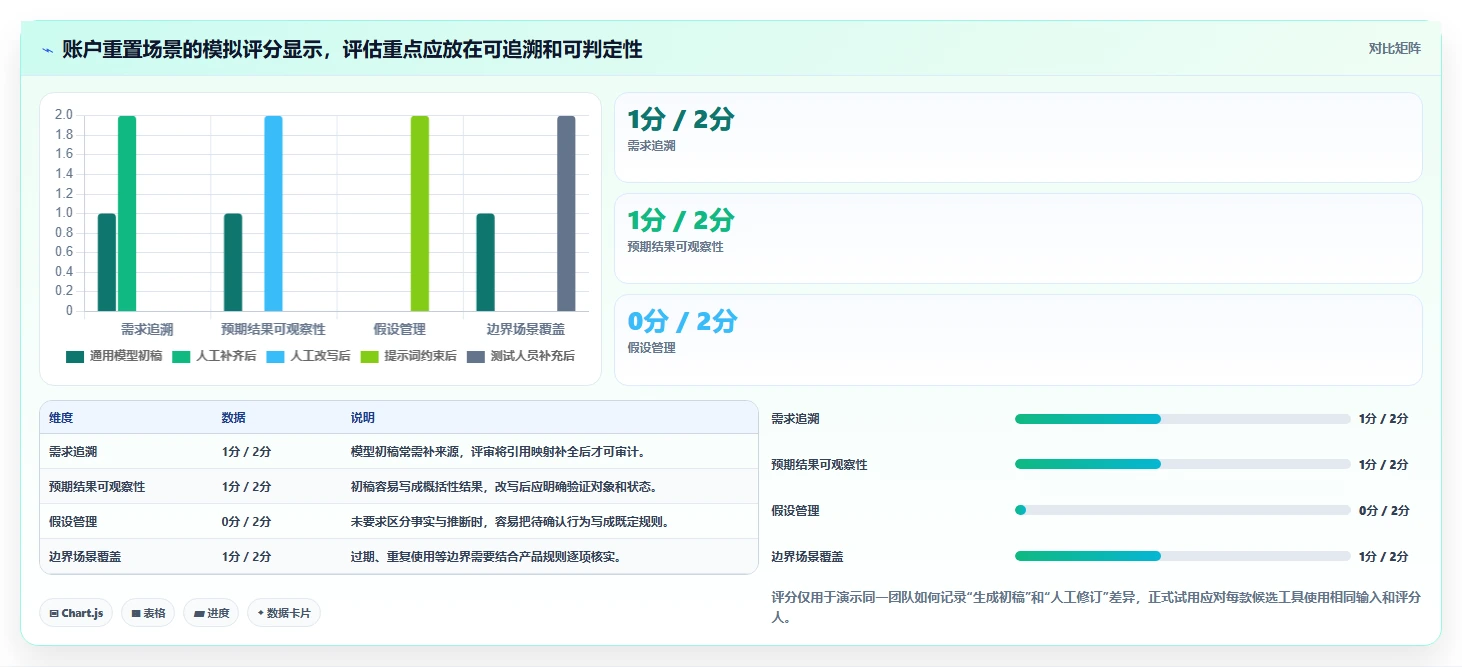Click the blue 人工改写后 bar in chart
Screen dimensions: 1462x667
tap(273, 213)
